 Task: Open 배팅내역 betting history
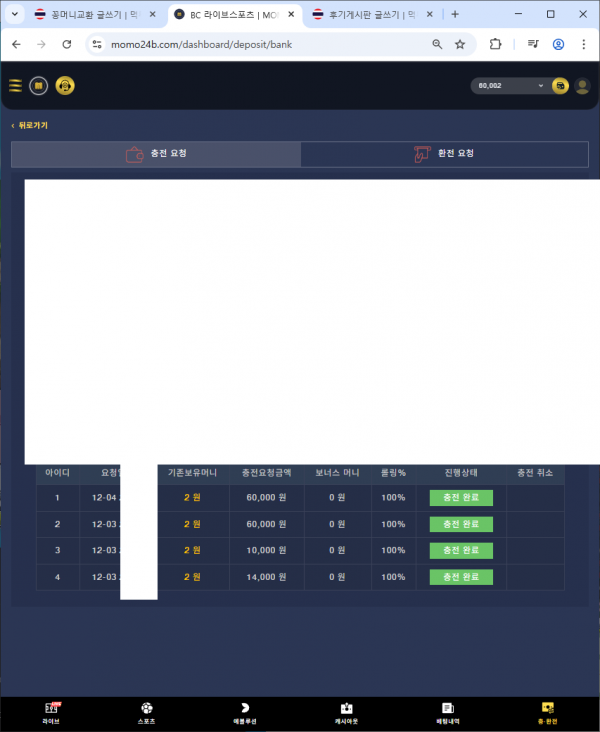(x=447, y=713)
